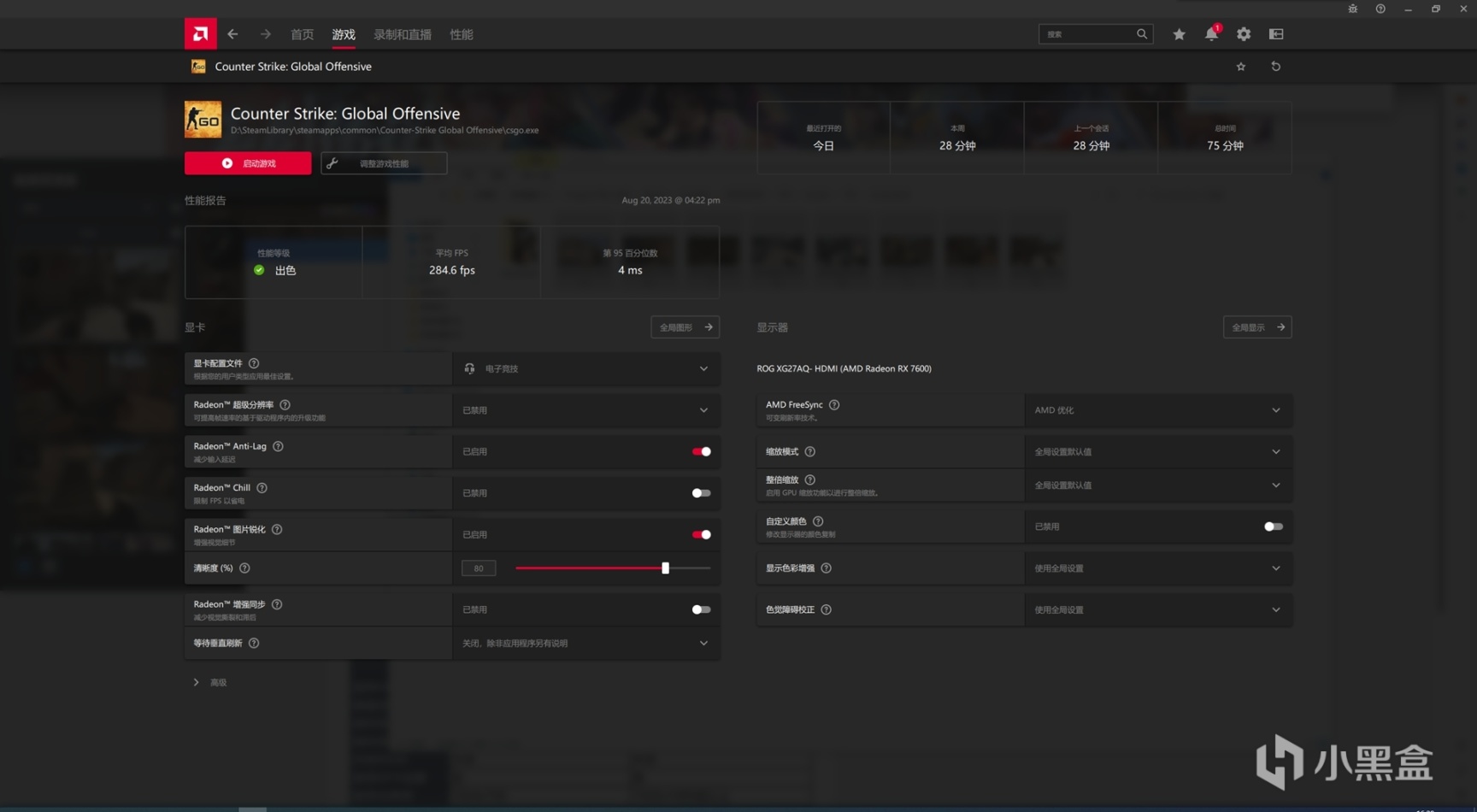Show help for 等待垂直刷新
The height and width of the screenshot is (812, 1477).
coord(254,643)
